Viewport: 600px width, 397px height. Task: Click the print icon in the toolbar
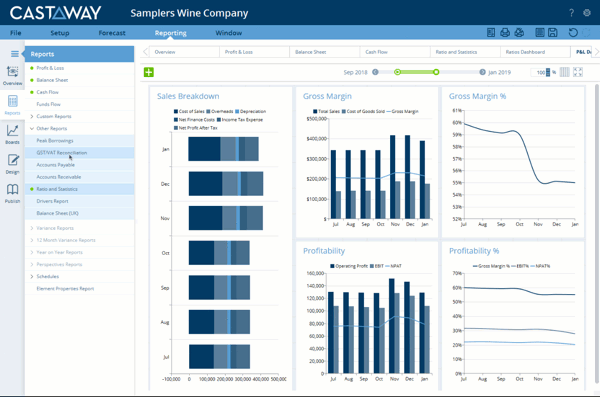[505, 33]
